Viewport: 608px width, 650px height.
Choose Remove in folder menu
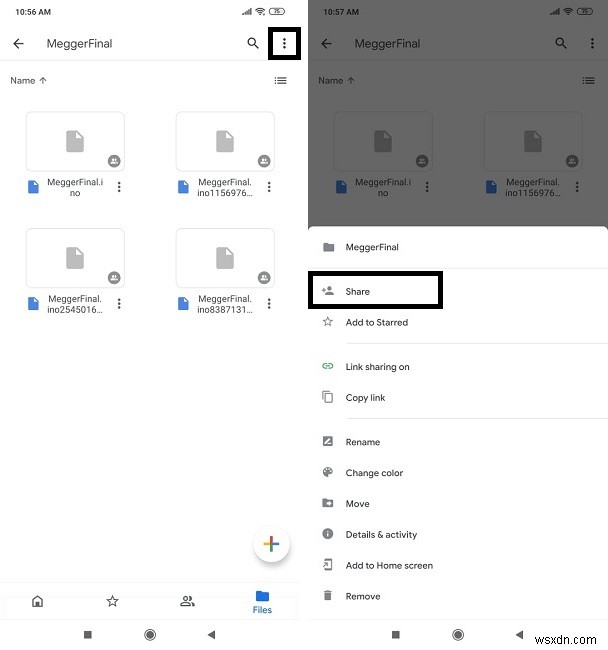click(x=458, y=596)
